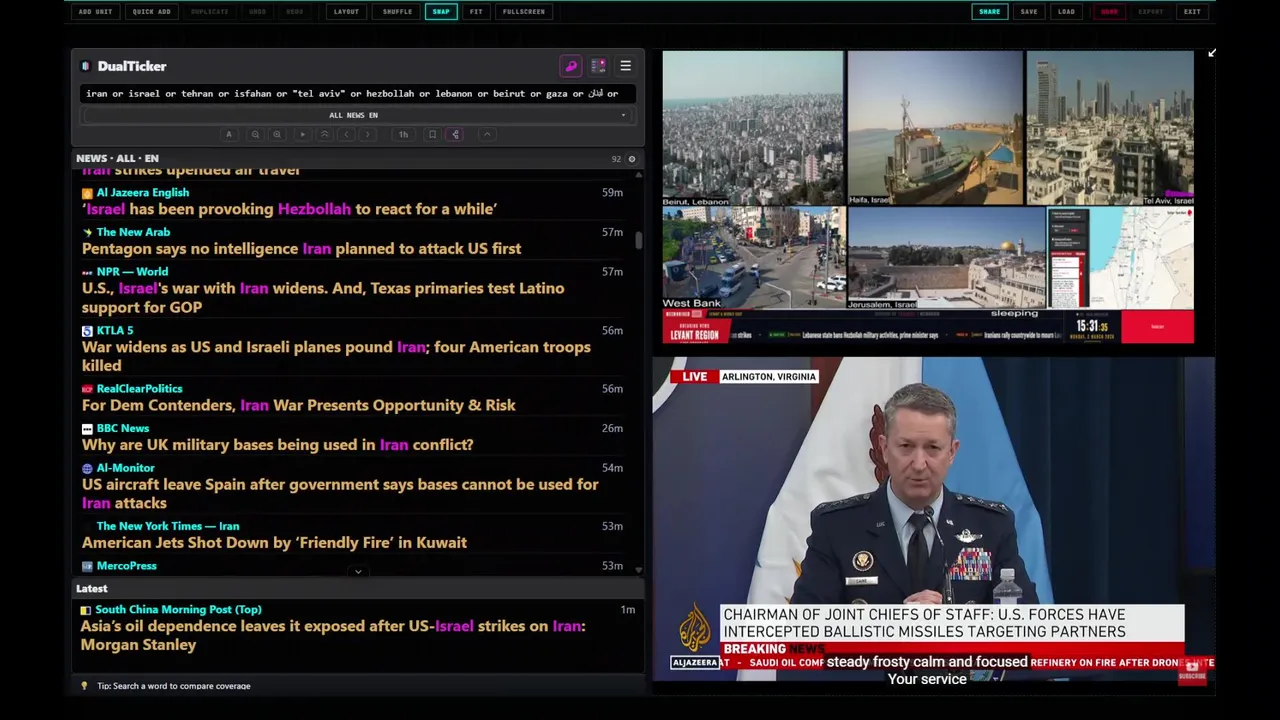Screen dimensions: 1280x720
Task: Open 'Asia's oil dependence' latest headline
Action: pos(333,636)
